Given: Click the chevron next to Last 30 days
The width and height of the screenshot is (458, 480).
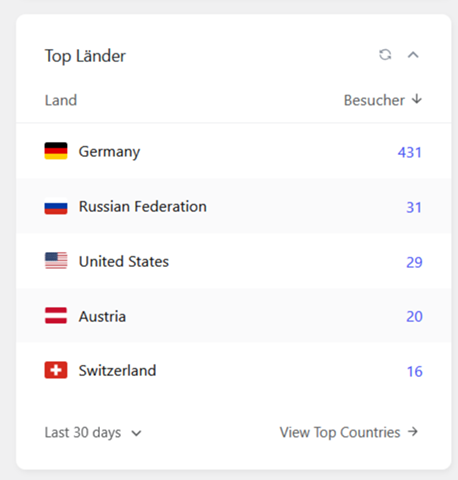Looking at the screenshot, I should click(136, 433).
